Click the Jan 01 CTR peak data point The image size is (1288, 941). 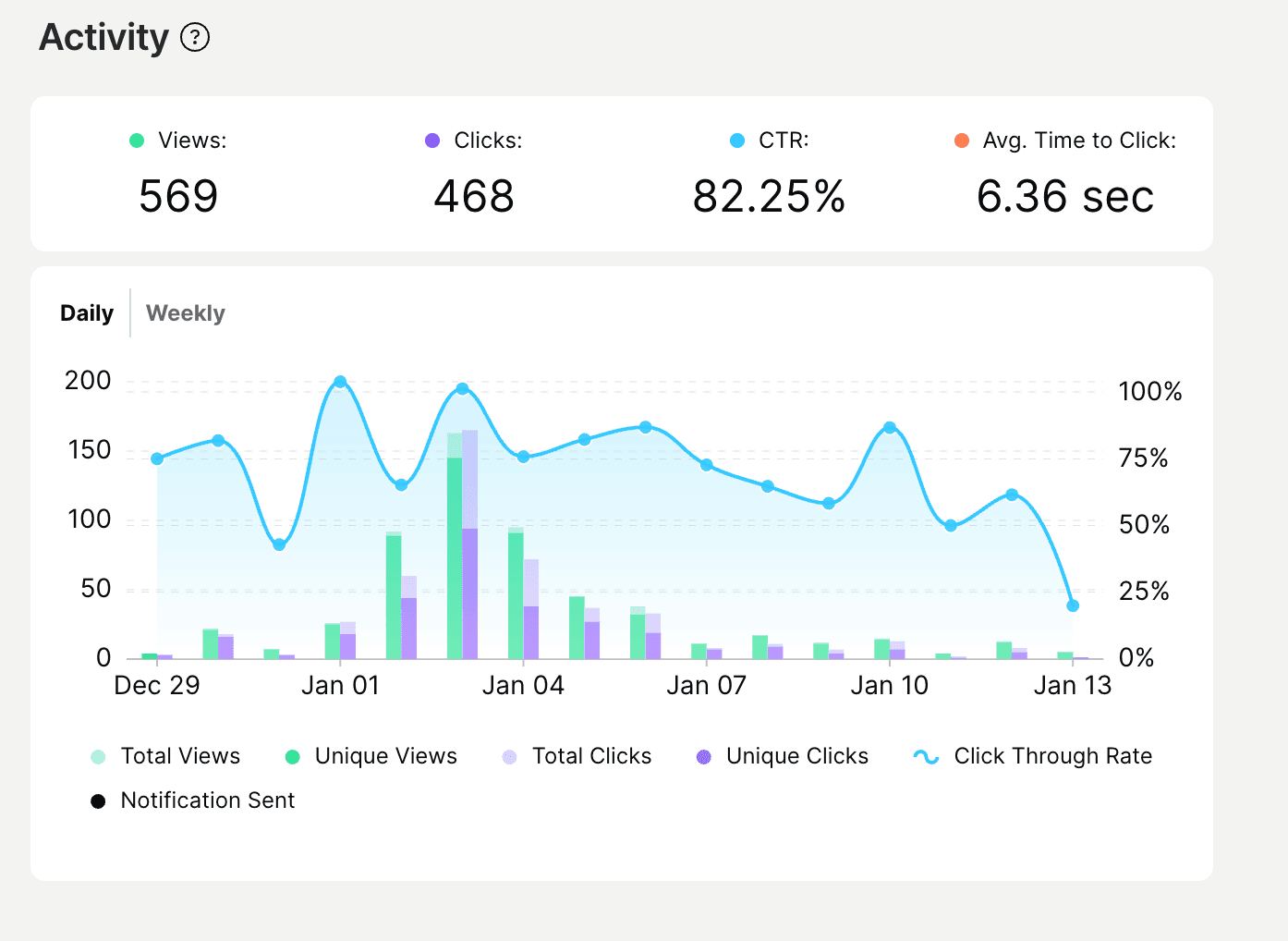340,382
